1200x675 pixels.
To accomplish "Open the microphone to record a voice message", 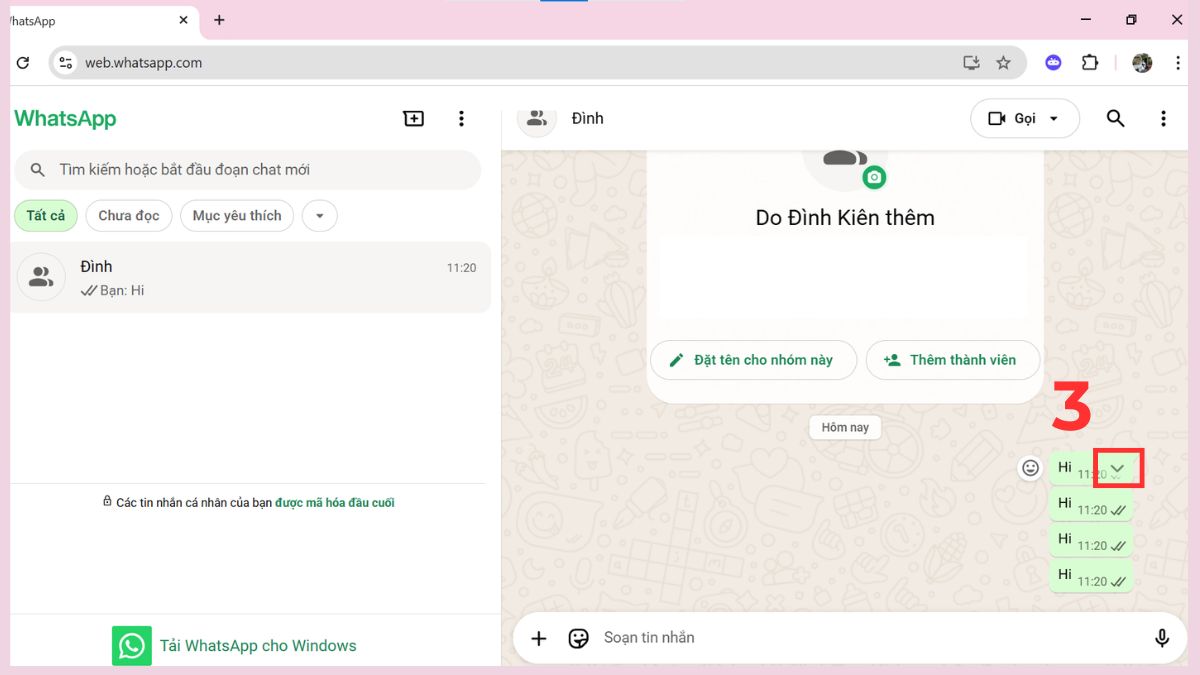I will point(1162,637).
